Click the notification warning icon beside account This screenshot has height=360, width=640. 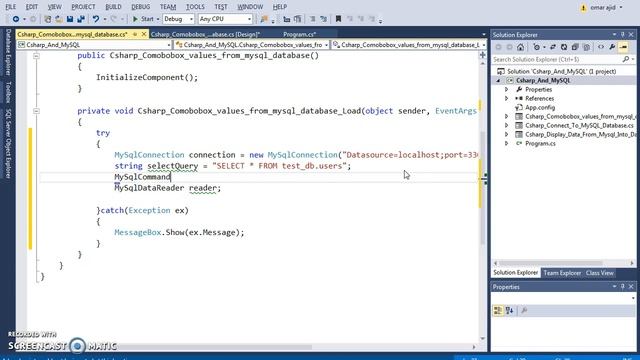click(583, 7)
